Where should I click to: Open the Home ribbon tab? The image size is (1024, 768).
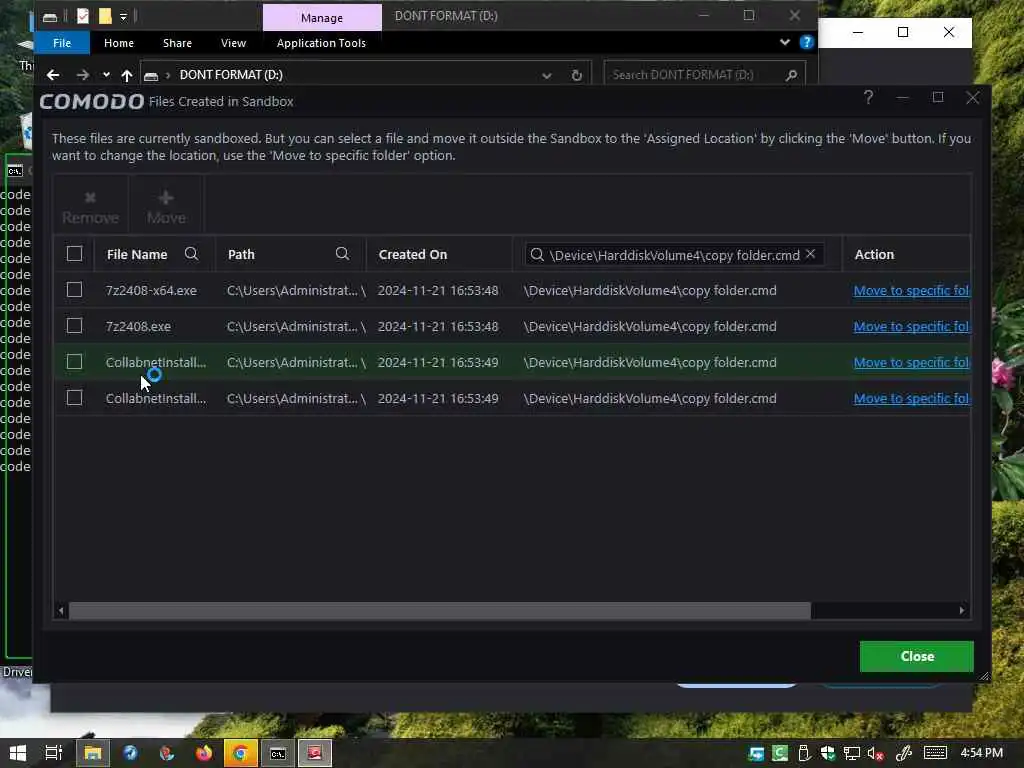[x=119, y=43]
